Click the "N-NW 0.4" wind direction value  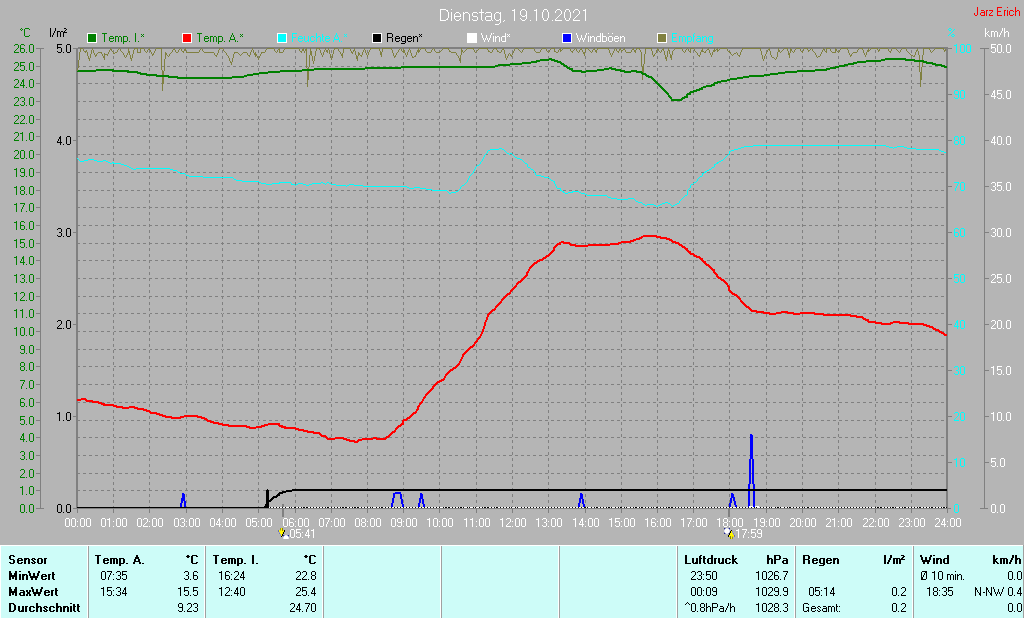998,592
